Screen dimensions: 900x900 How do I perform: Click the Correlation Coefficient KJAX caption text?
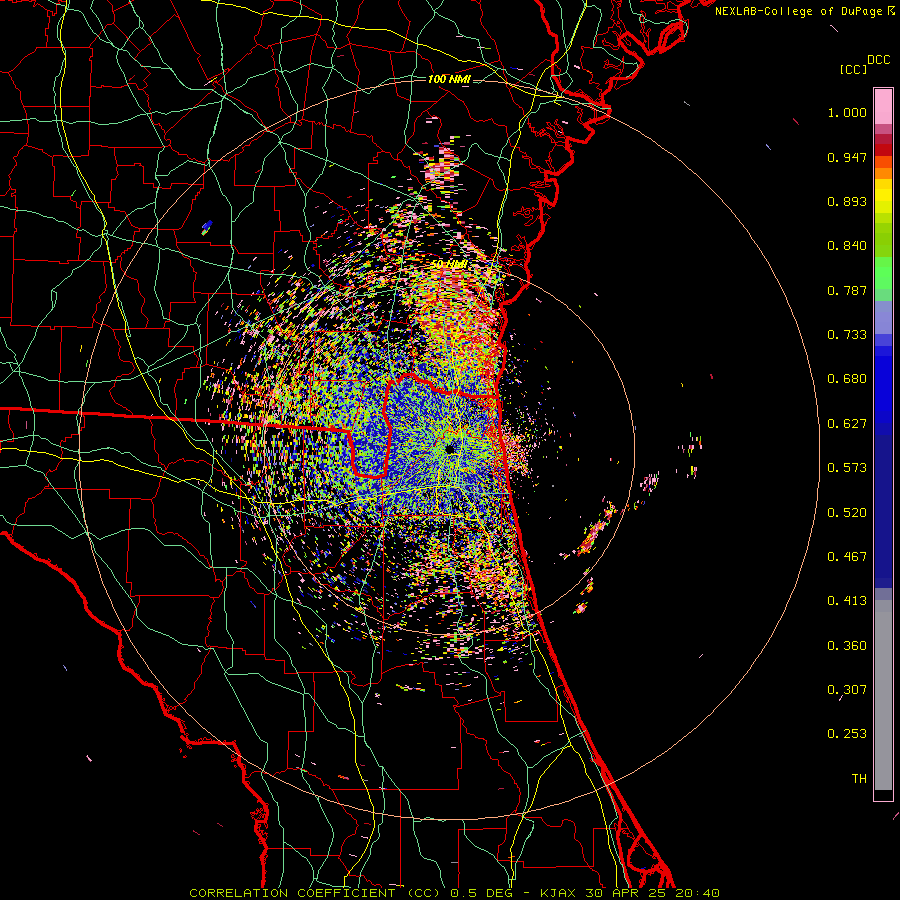[454, 893]
